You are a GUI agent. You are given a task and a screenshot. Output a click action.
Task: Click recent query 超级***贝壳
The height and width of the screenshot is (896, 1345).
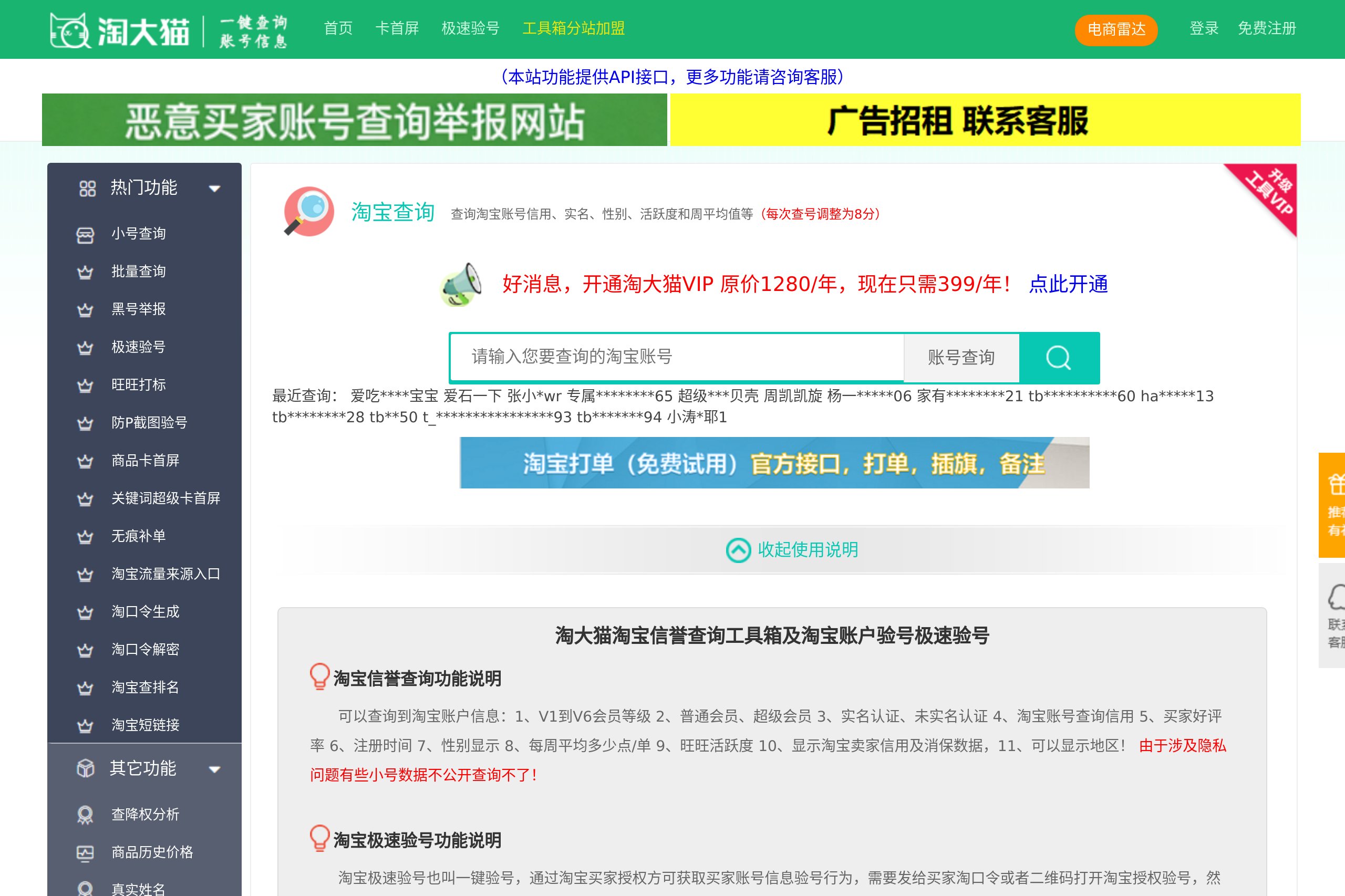pos(718,396)
